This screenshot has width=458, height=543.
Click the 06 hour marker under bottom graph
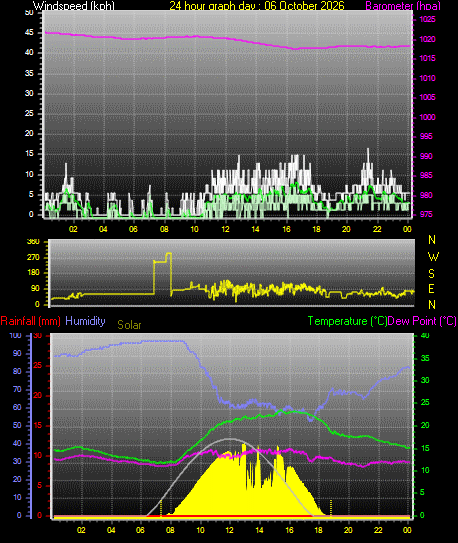pyautogui.click(x=140, y=530)
